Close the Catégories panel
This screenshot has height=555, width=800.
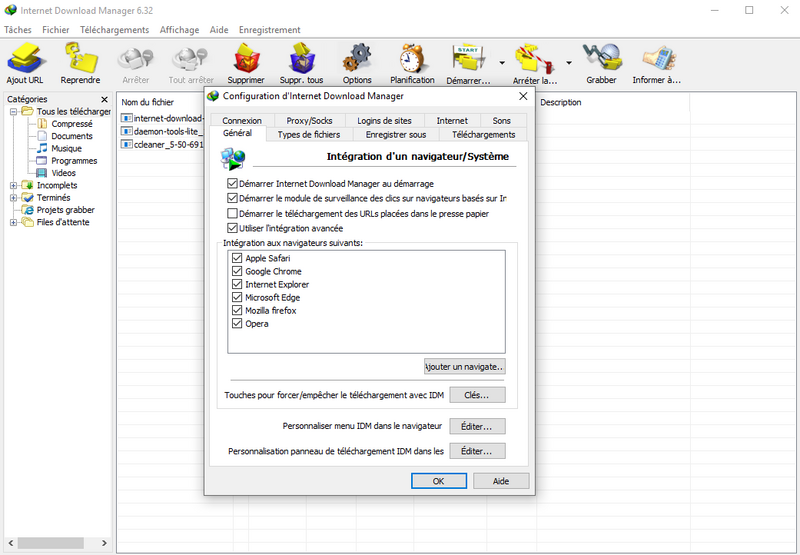pyautogui.click(x=105, y=99)
